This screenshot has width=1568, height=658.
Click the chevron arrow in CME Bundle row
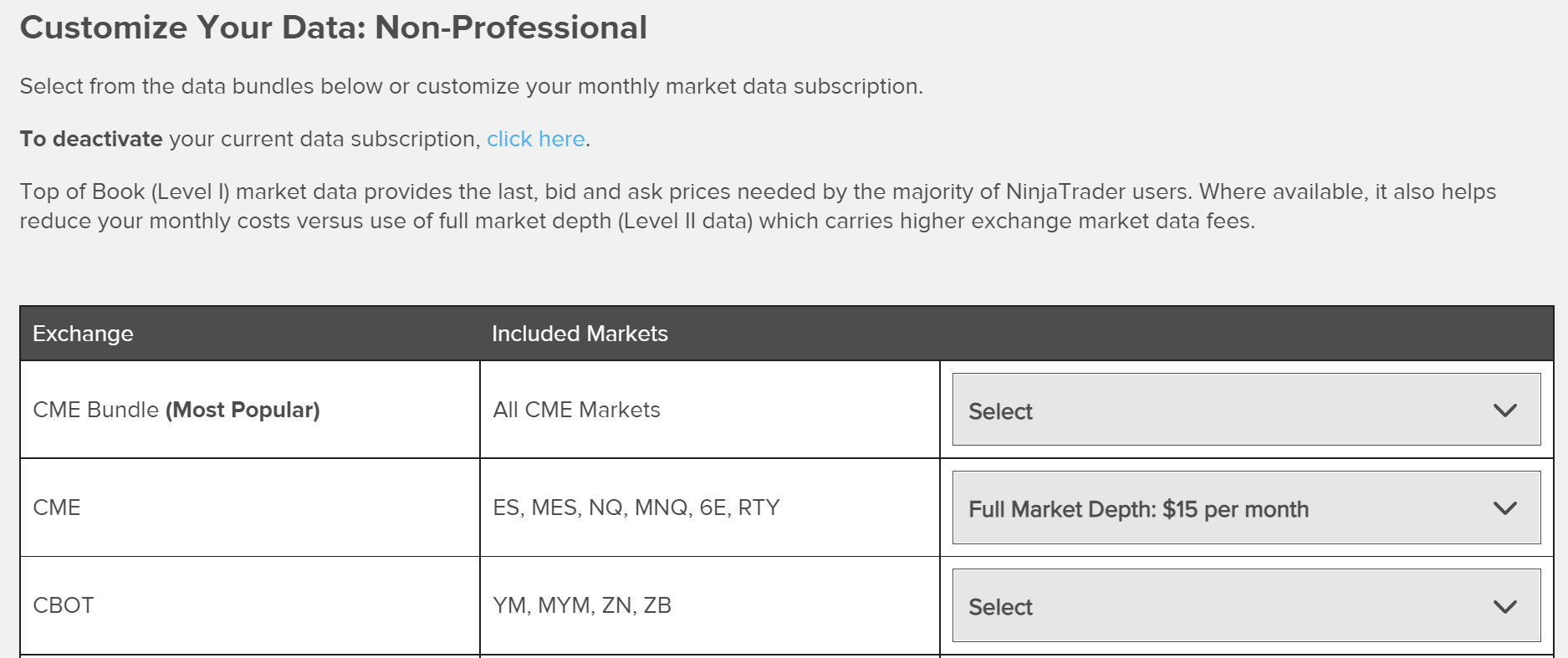click(x=1504, y=411)
